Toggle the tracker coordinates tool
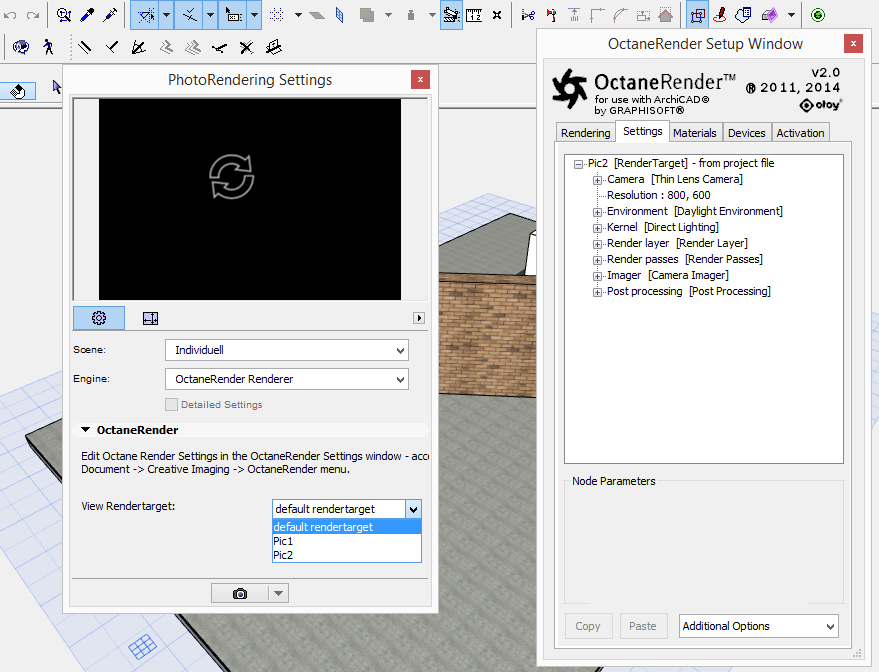 coord(233,15)
